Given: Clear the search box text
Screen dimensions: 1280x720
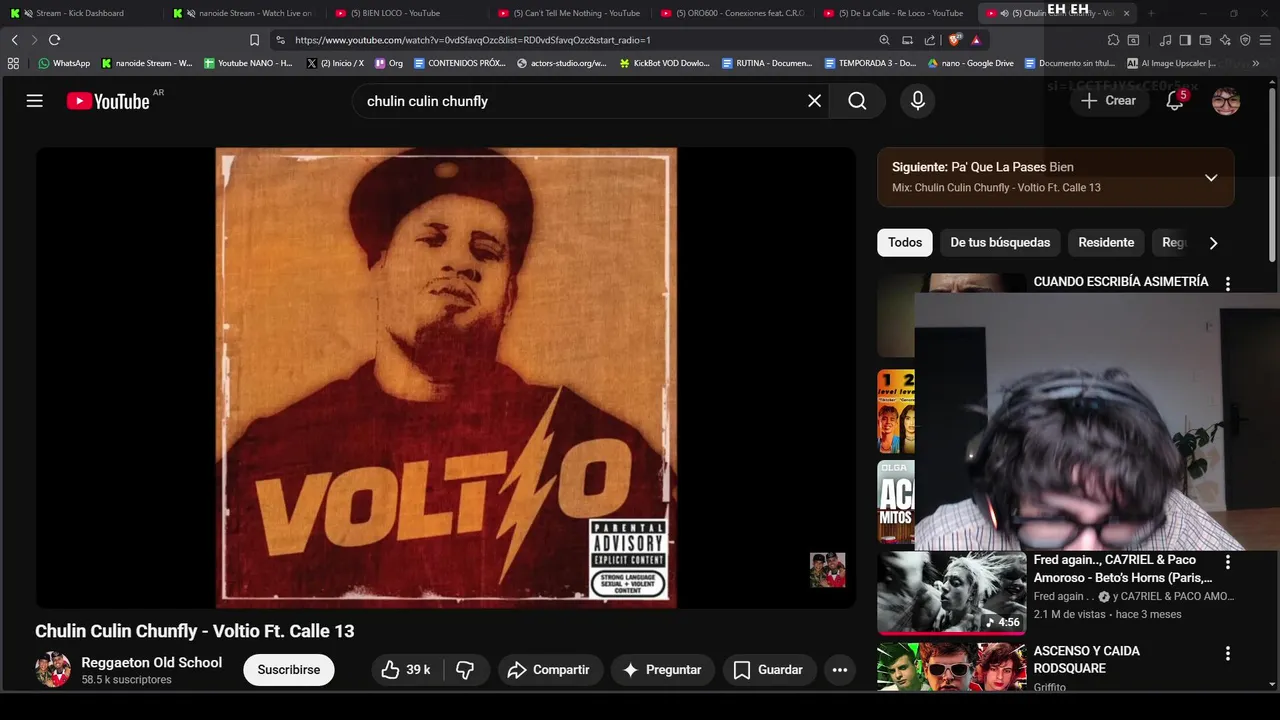Looking at the screenshot, I should click(x=815, y=101).
